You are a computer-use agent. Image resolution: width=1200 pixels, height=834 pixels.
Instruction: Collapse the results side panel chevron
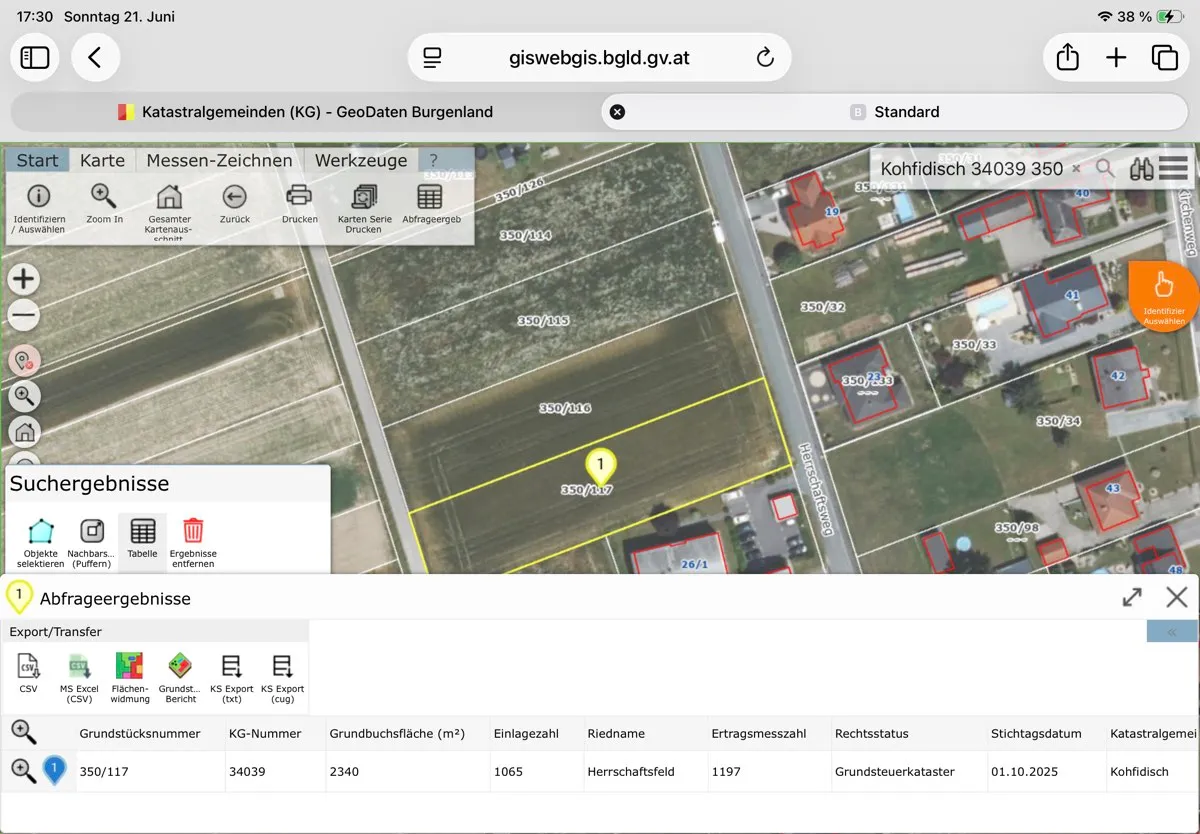[1172, 631]
